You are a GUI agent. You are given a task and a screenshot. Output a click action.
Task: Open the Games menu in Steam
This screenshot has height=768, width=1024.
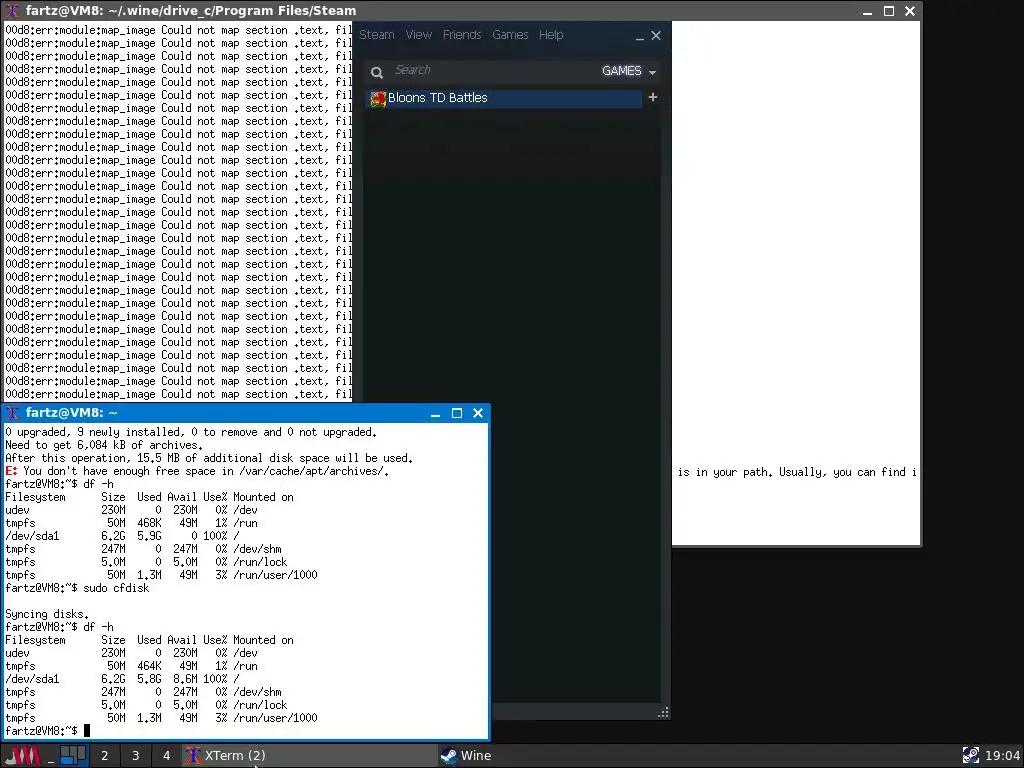click(x=510, y=35)
